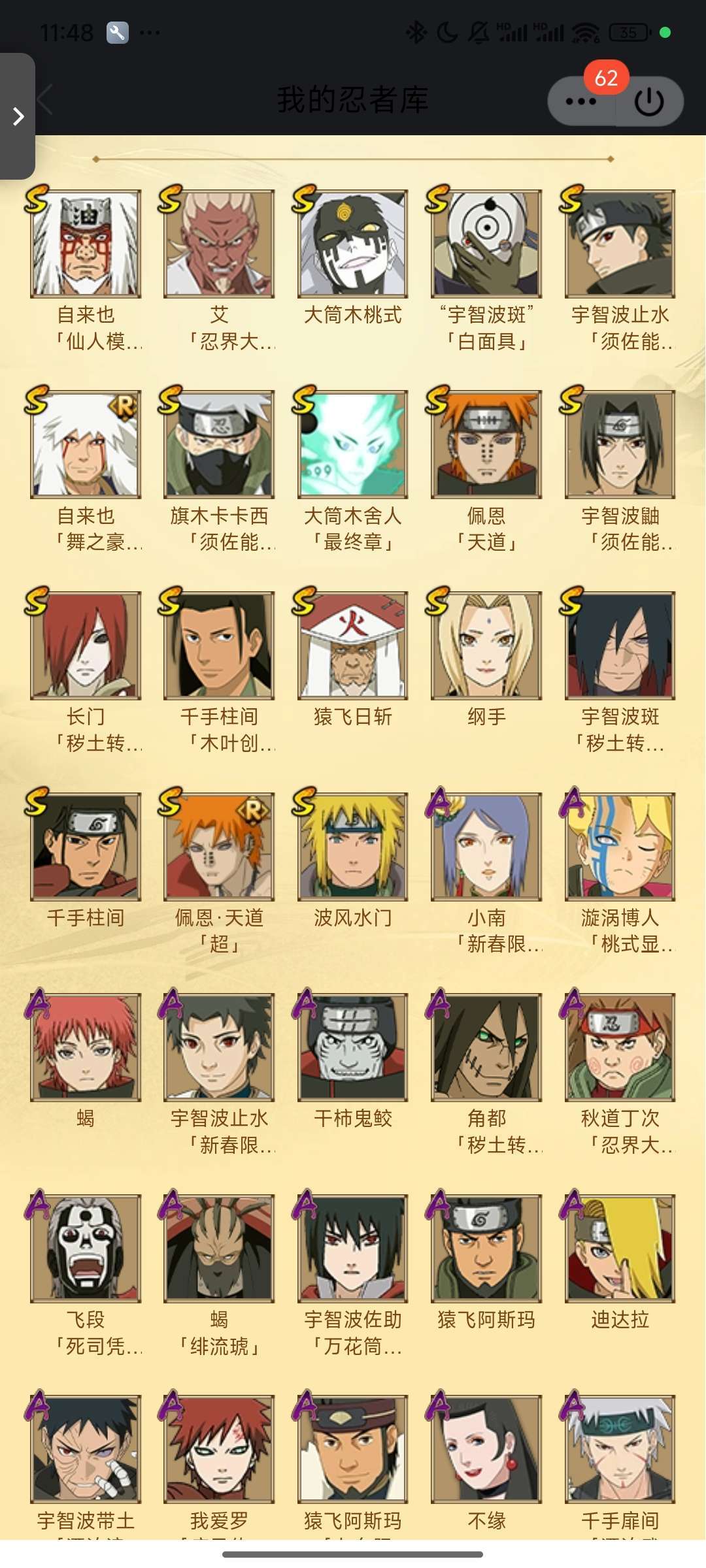Image resolution: width=706 pixels, height=1568 pixels.
Task: Tap the power/exit icon in header
Action: point(649,101)
